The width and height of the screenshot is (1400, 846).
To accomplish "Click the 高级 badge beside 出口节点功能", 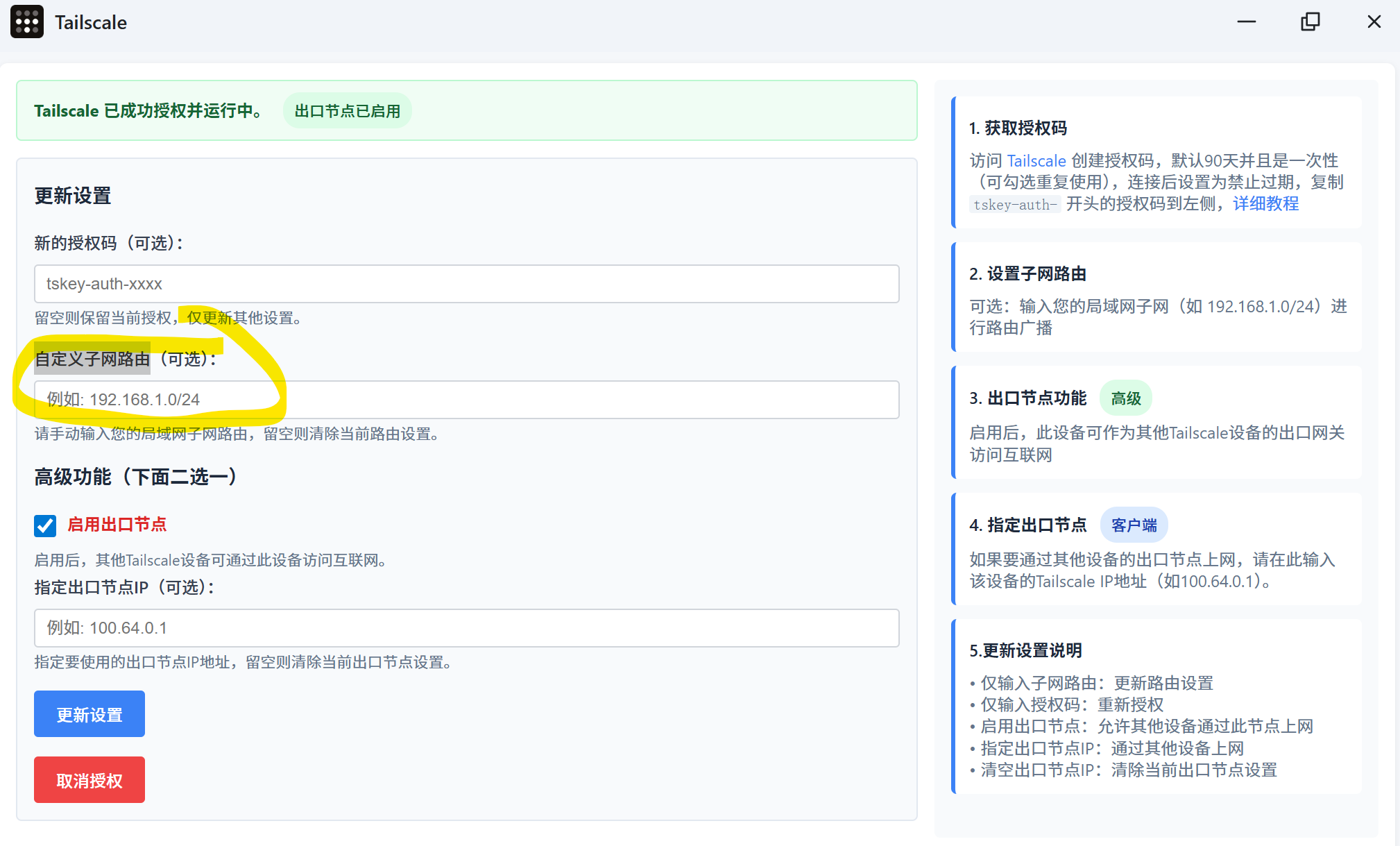I will (x=1125, y=398).
